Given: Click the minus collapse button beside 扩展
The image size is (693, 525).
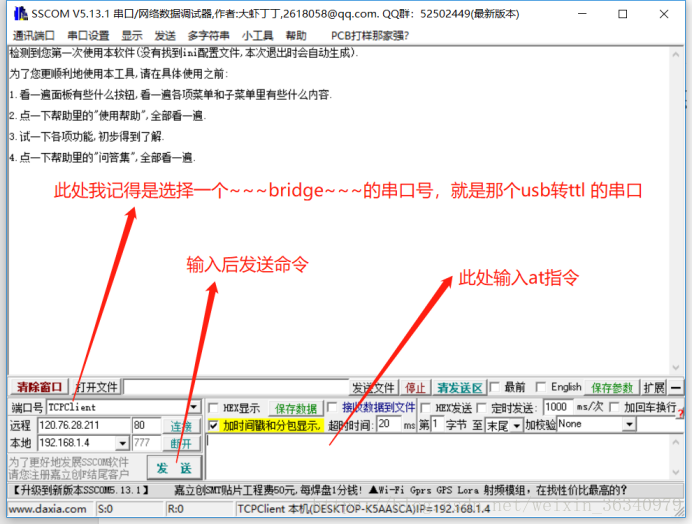Looking at the screenshot, I should tap(676, 388).
